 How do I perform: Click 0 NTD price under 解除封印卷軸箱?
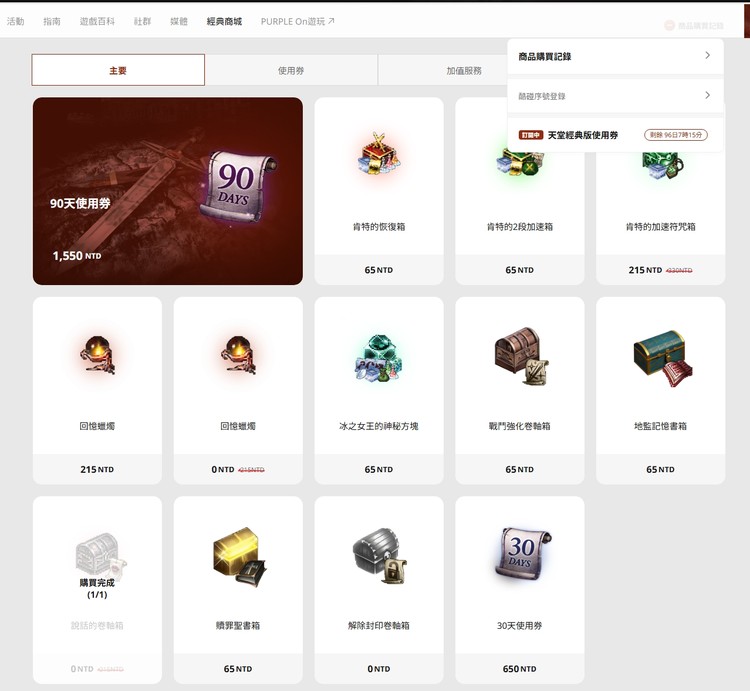(379, 669)
